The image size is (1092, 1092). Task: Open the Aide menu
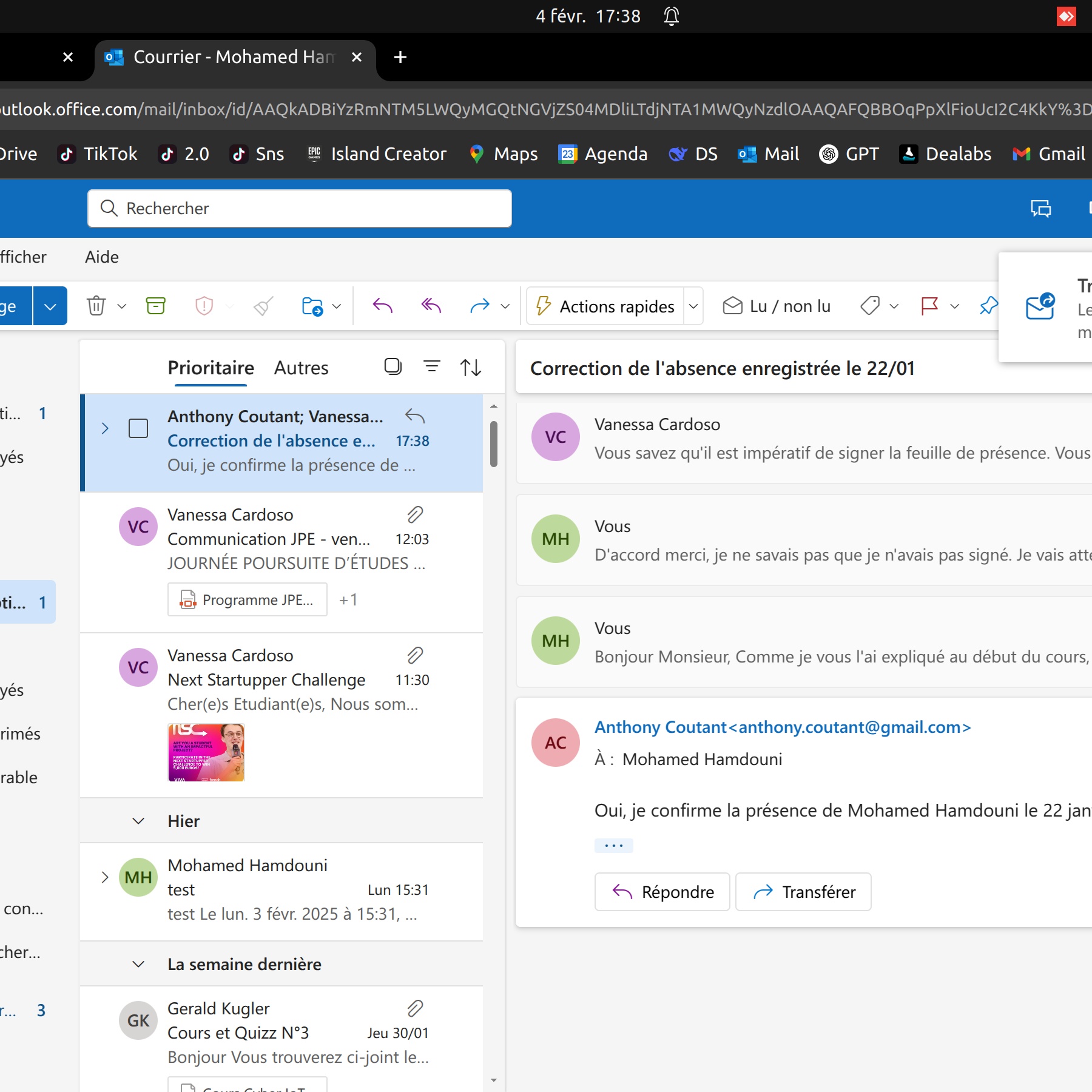[x=102, y=257]
